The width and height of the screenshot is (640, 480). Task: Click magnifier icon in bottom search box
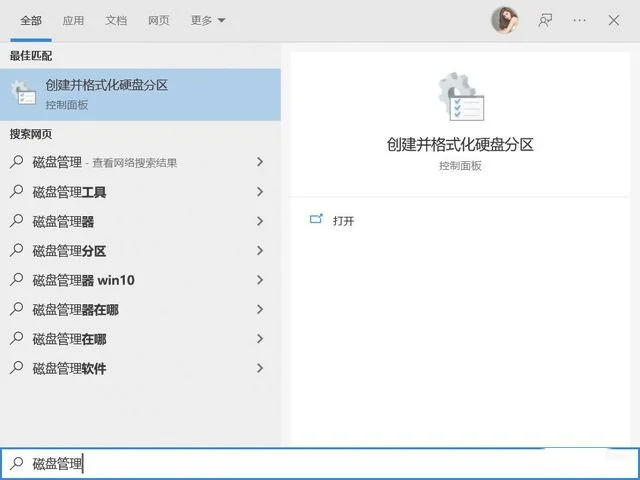pos(17,463)
